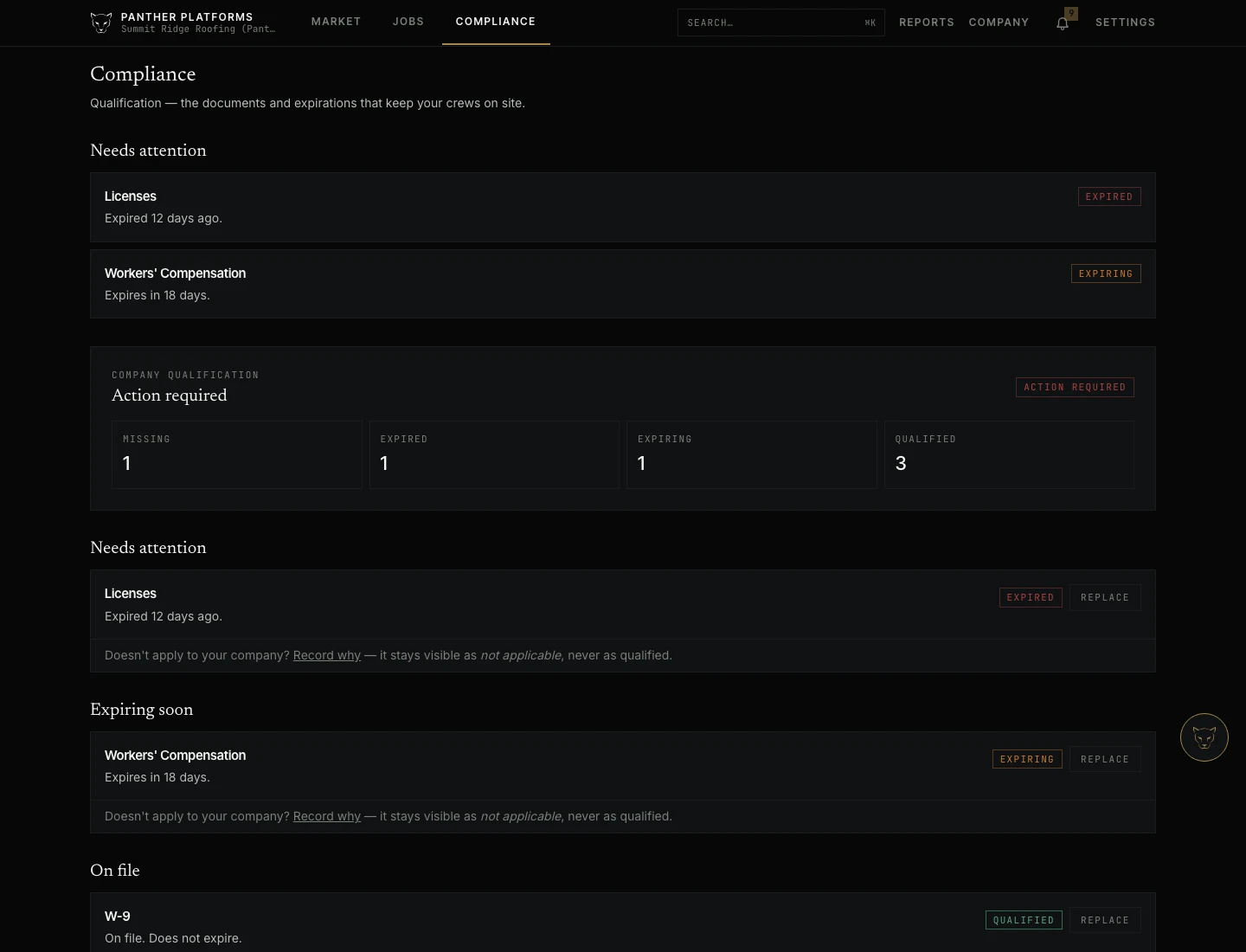
Task: Click the 'Expiring soon' section heading
Action: click(x=142, y=710)
